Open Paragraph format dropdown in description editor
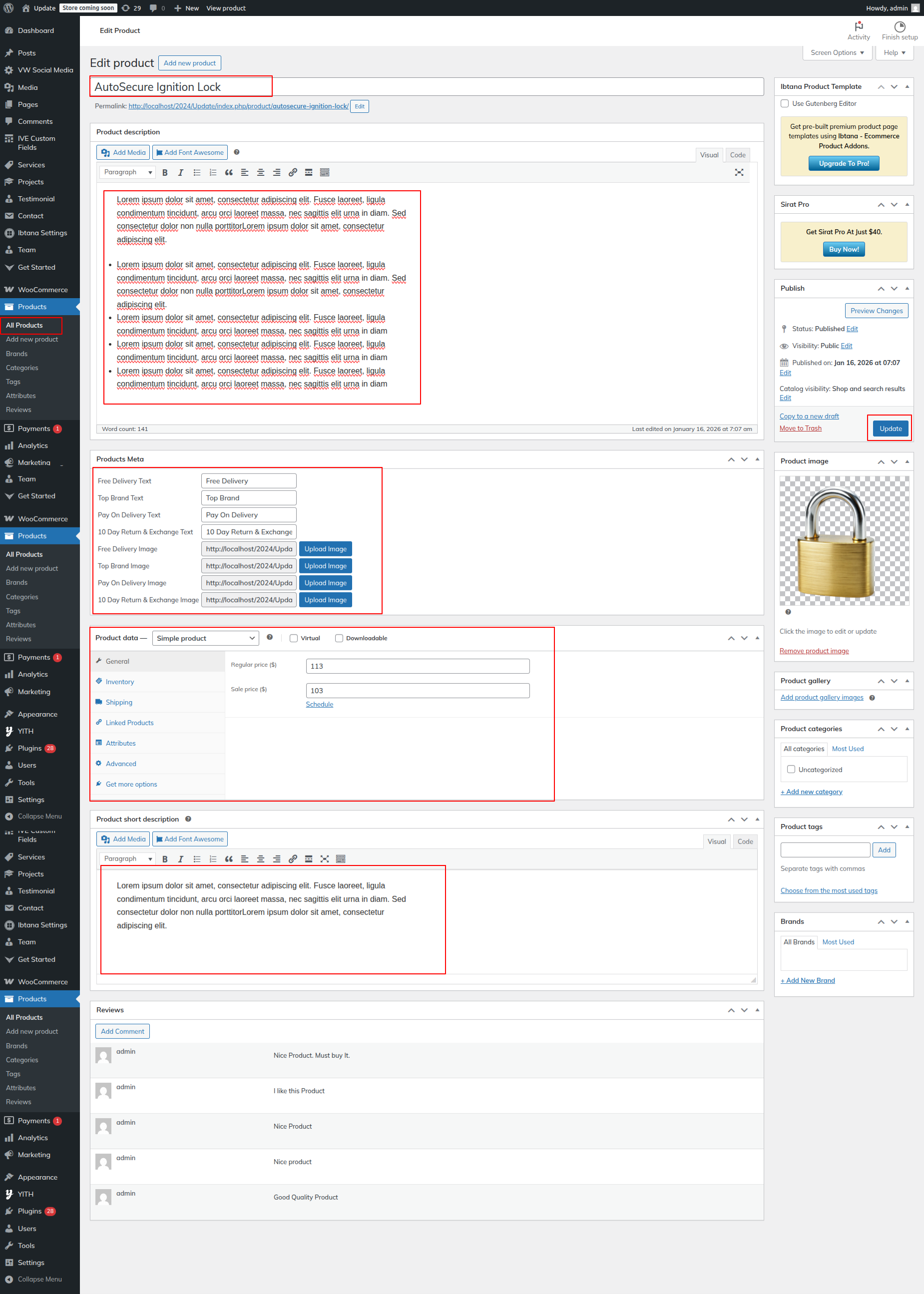 (127, 172)
